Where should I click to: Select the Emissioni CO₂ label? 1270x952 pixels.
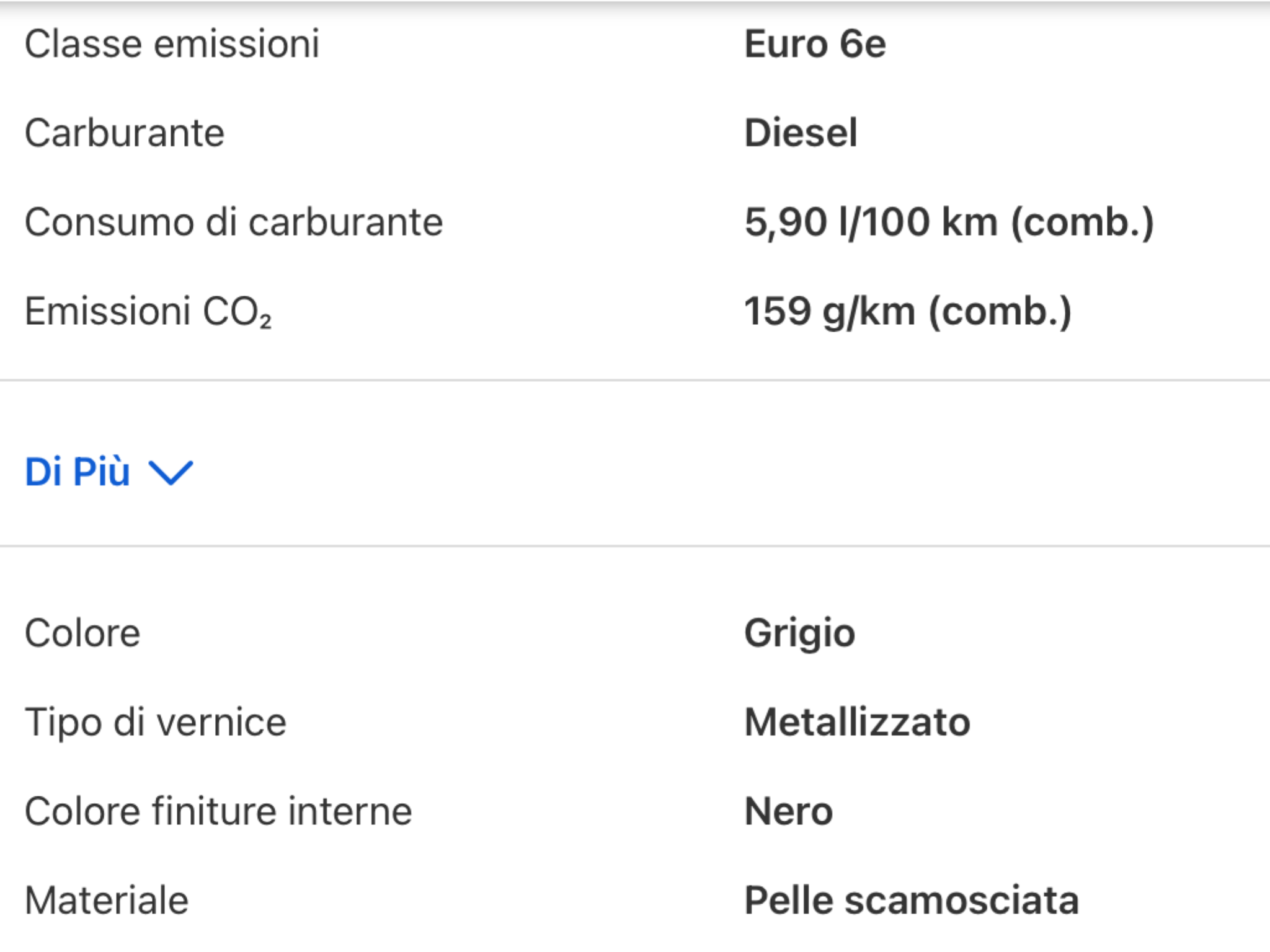click(148, 311)
